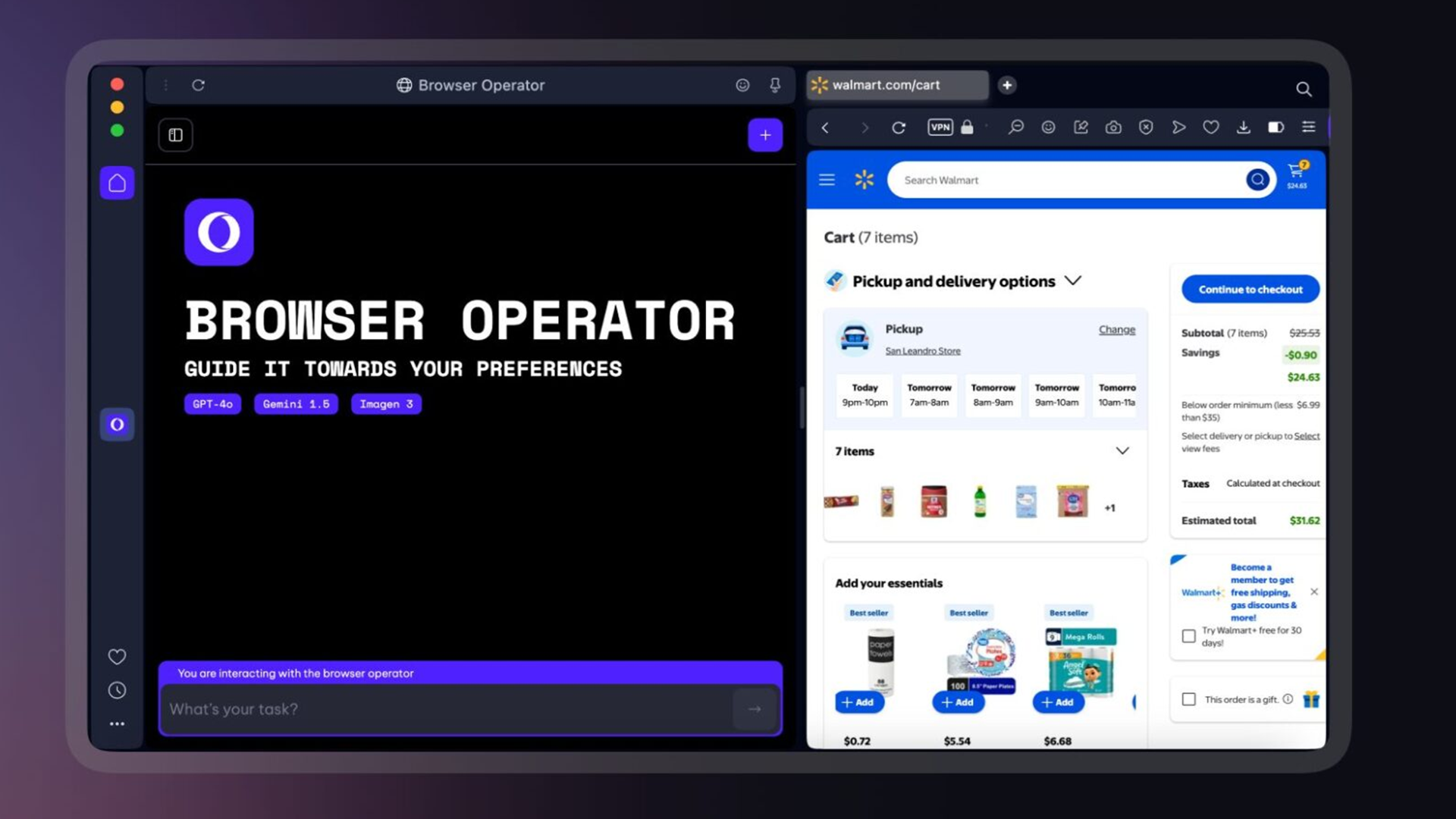This screenshot has width=1456, height=819.
Task: Click the new tab plus button in browser
Action: click(x=1007, y=85)
